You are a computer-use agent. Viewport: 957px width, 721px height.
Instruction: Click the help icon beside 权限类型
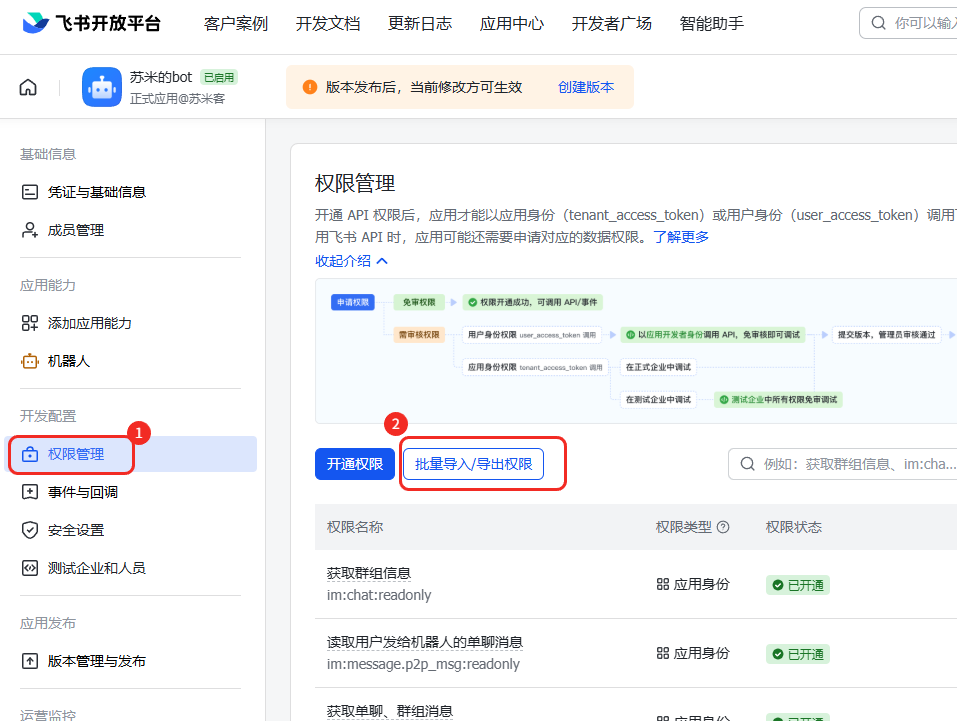(723, 527)
